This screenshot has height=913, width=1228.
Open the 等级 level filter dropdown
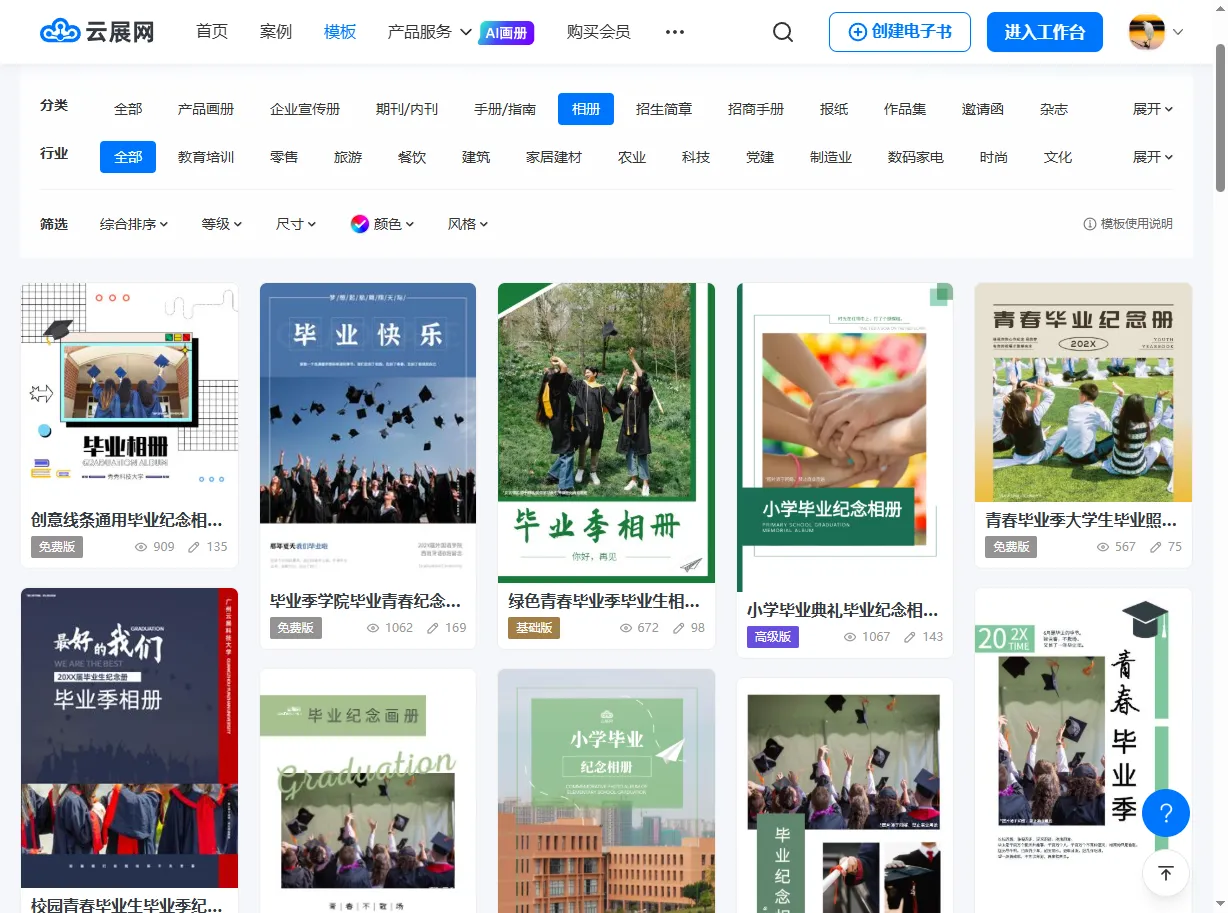(221, 224)
